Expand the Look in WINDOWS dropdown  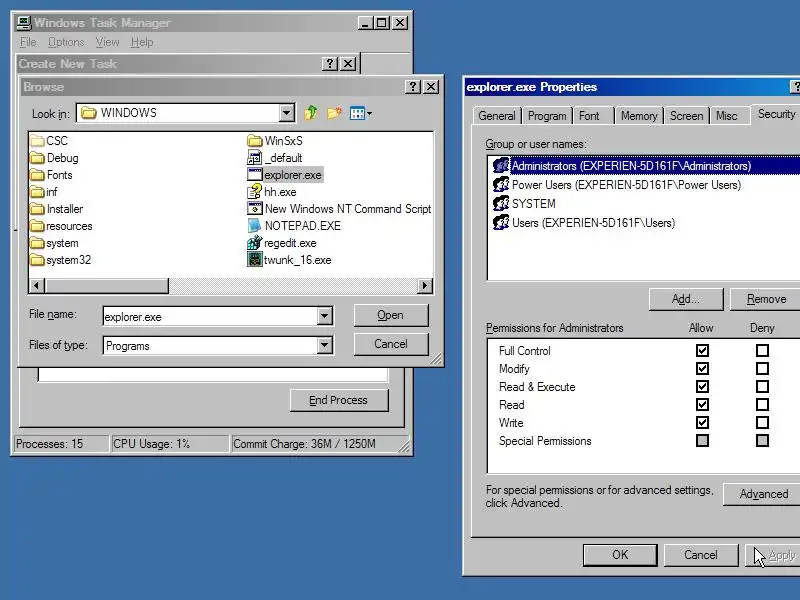tap(287, 113)
